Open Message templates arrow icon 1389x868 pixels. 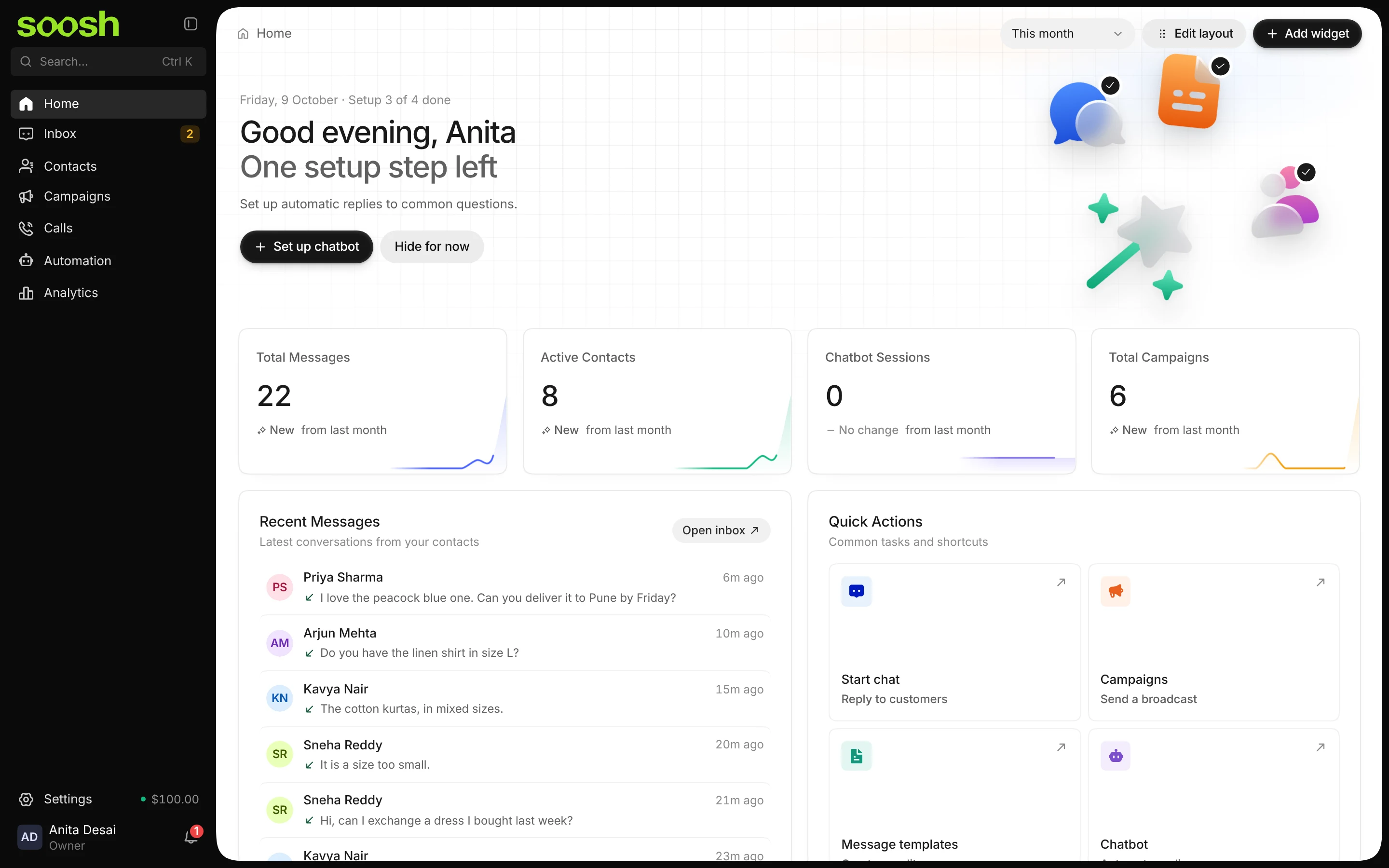[1061, 747]
